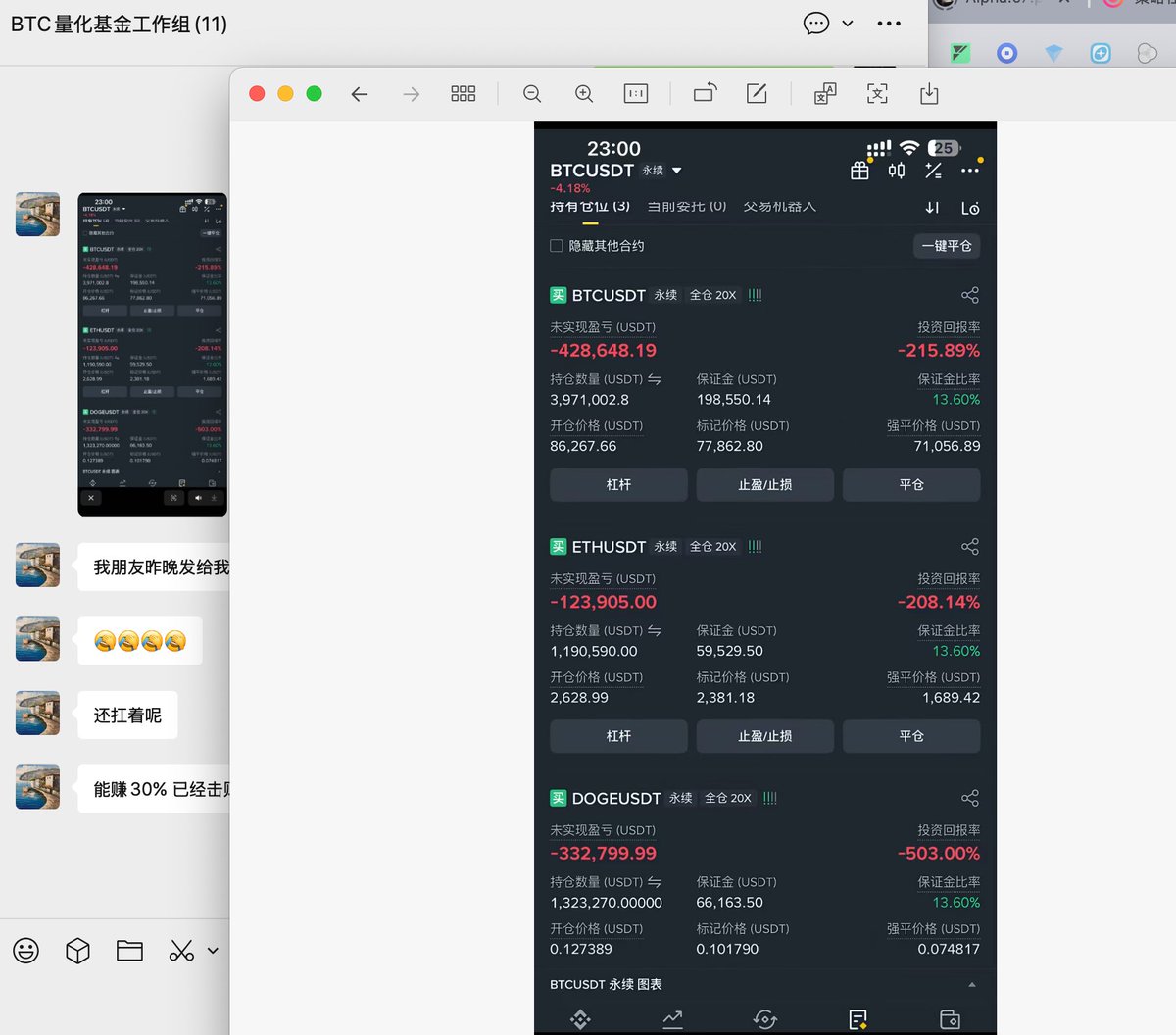Expand the BTCUSDT pair dropdown arrow
1176x1035 pixels.
676,171
